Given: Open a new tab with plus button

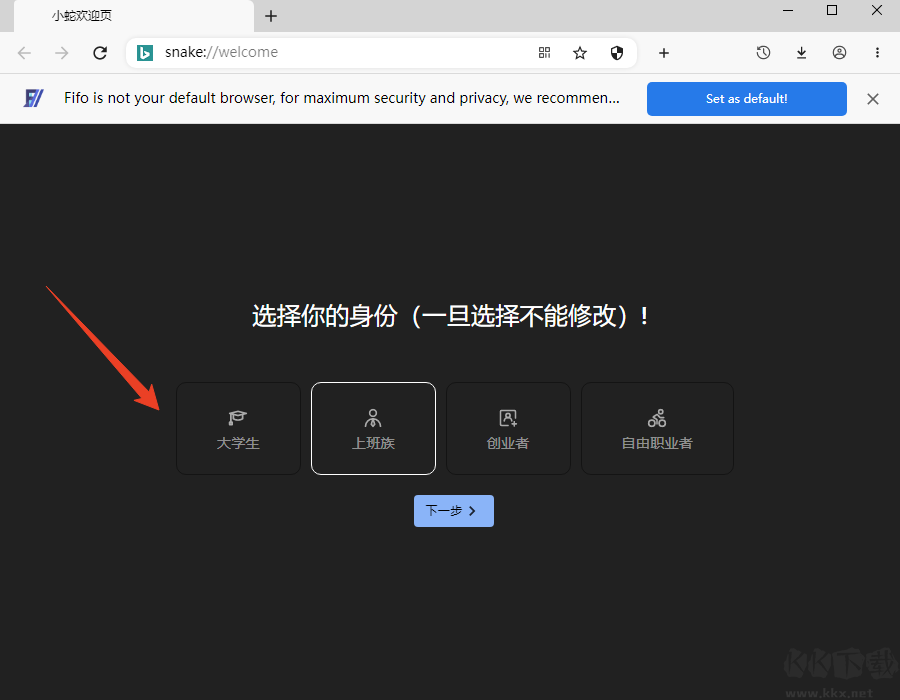Looking at the screenshot, I should (271, 16).
